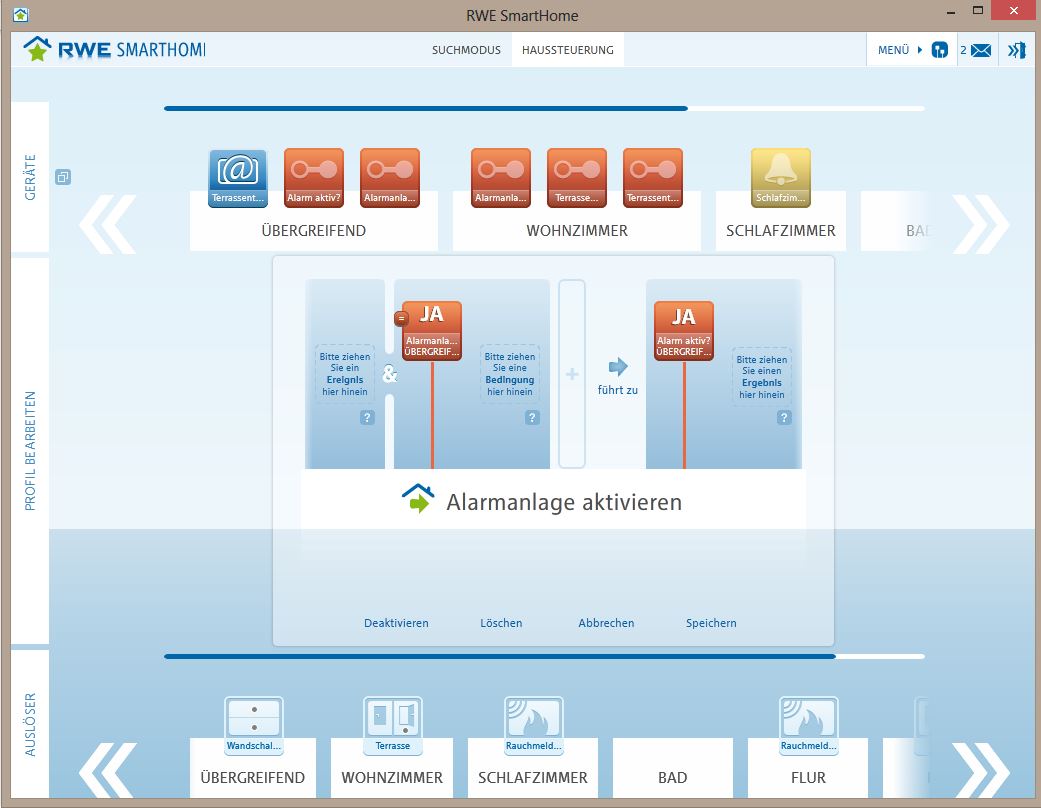Select the SCHLAFZIMMER triggers group label
This screenshot has height=808, width=1041.
tap(533, 777)
